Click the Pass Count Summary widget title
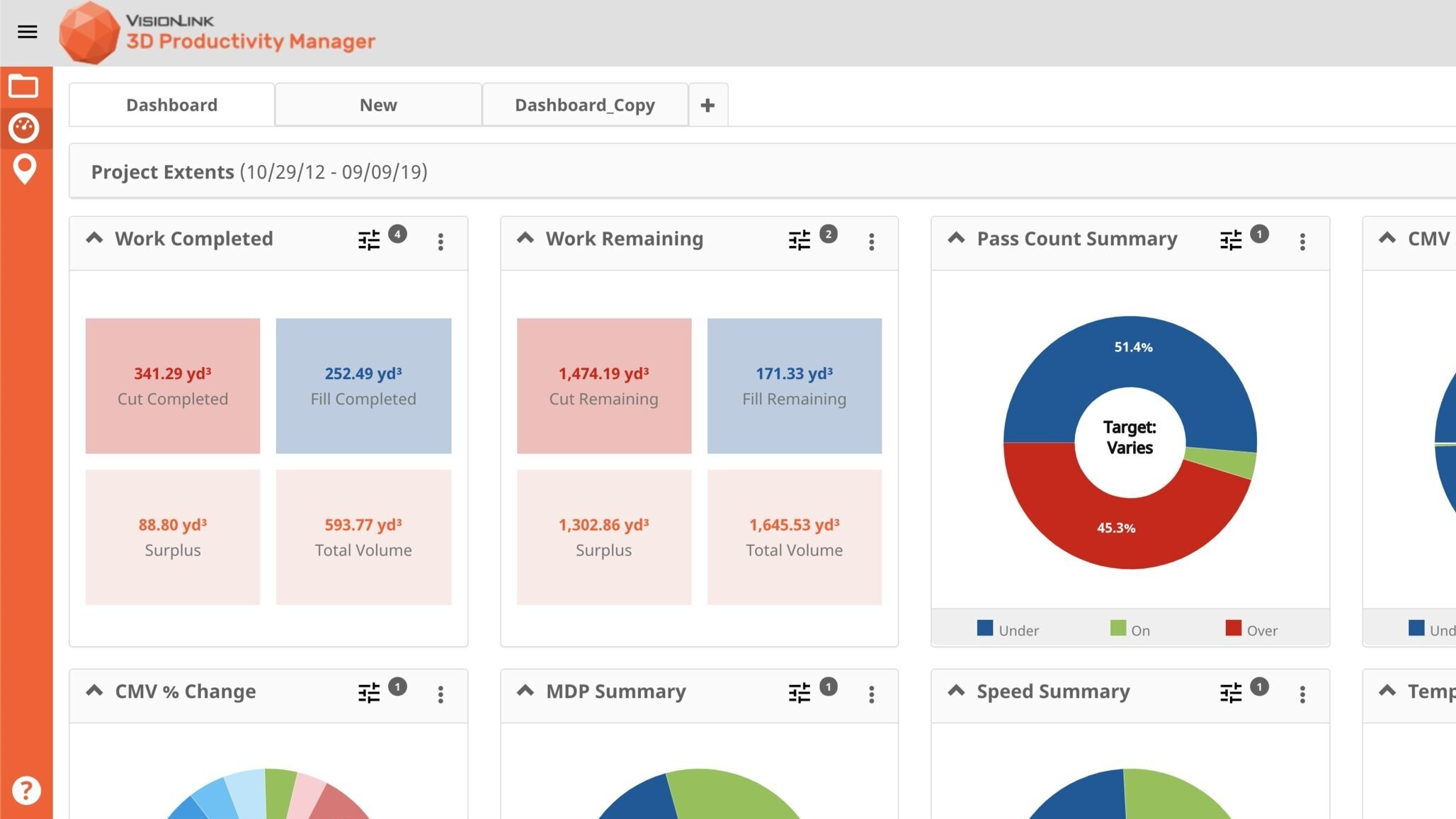Image resolution: width=1456 pixels, height=819 pixels. pyautogui.click(x=1077, y=239)
